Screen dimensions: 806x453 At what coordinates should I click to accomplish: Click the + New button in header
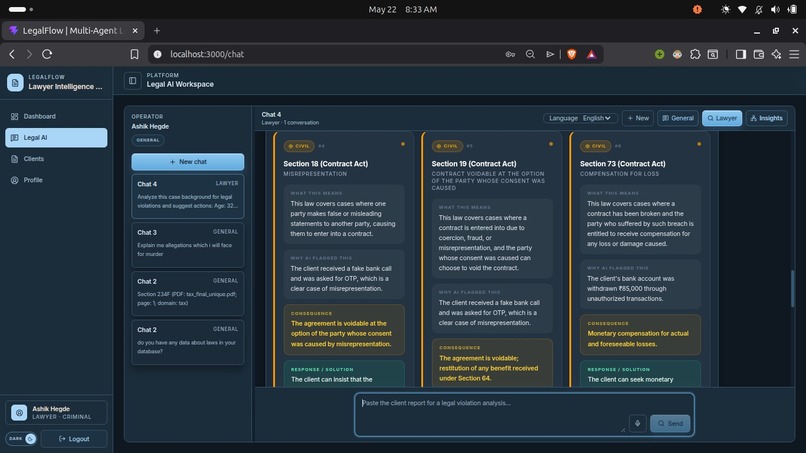tap(638, 118)
